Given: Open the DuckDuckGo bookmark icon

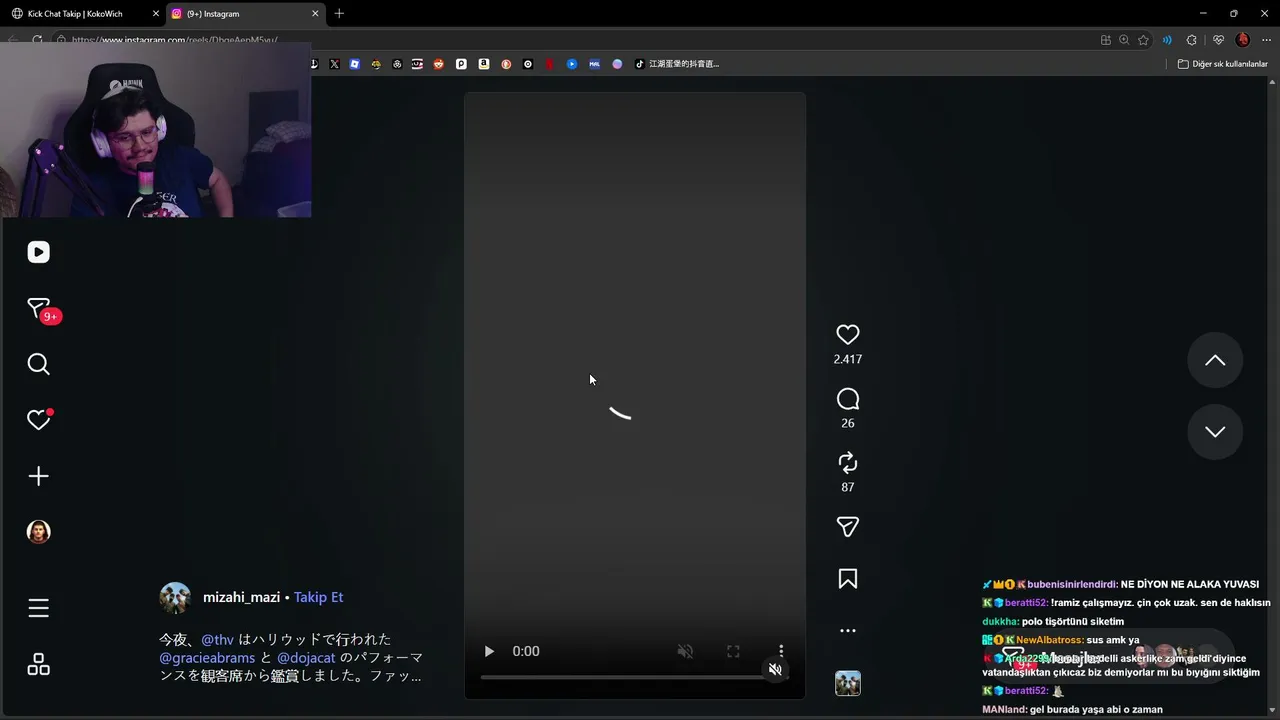Looking at the screenshot, I should [x=506, y=64].
